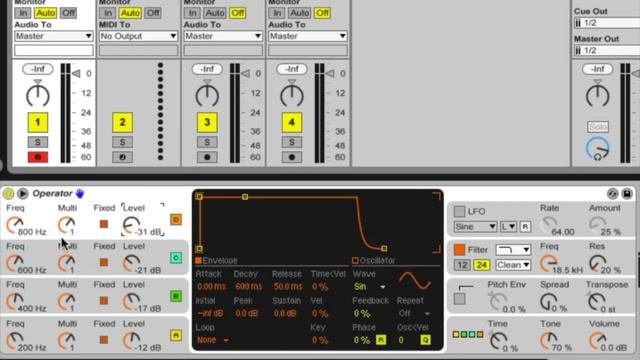Toggle Fixed mode for oscillator C
640x360 pixels.
coord(104,262)
